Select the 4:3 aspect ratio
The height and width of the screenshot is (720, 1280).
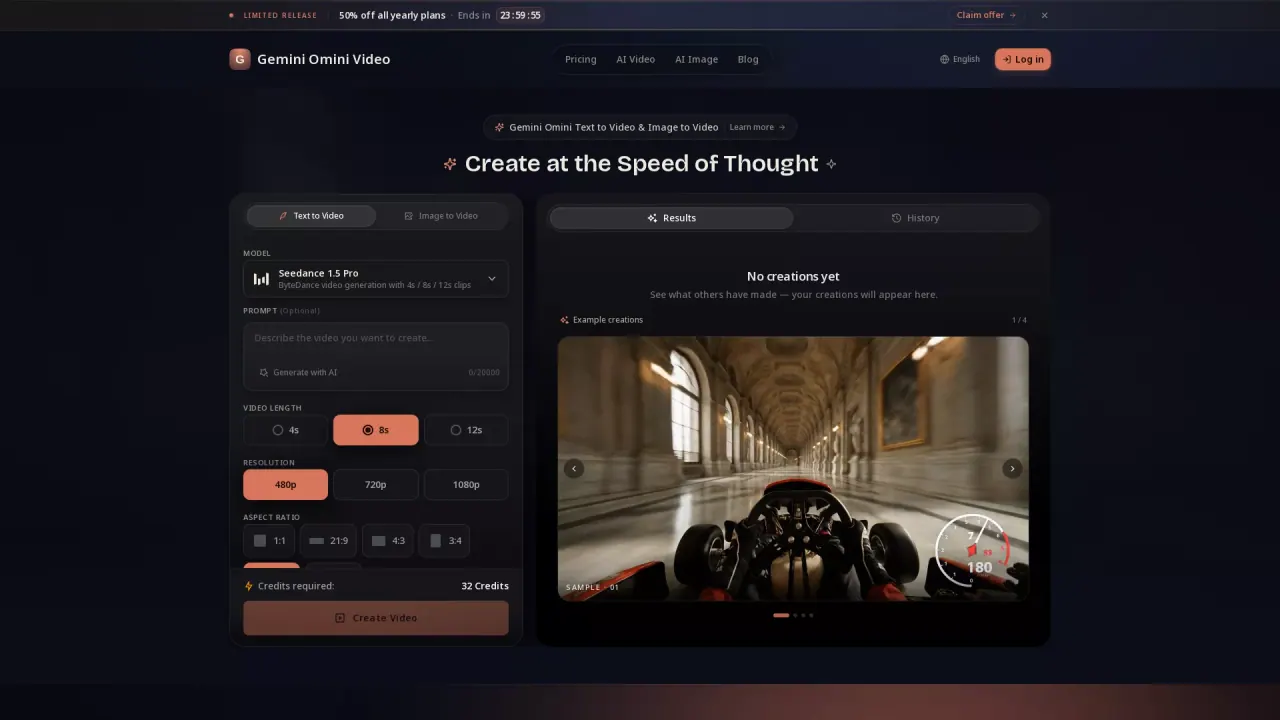pyautogui.click(x=388, y=540)
